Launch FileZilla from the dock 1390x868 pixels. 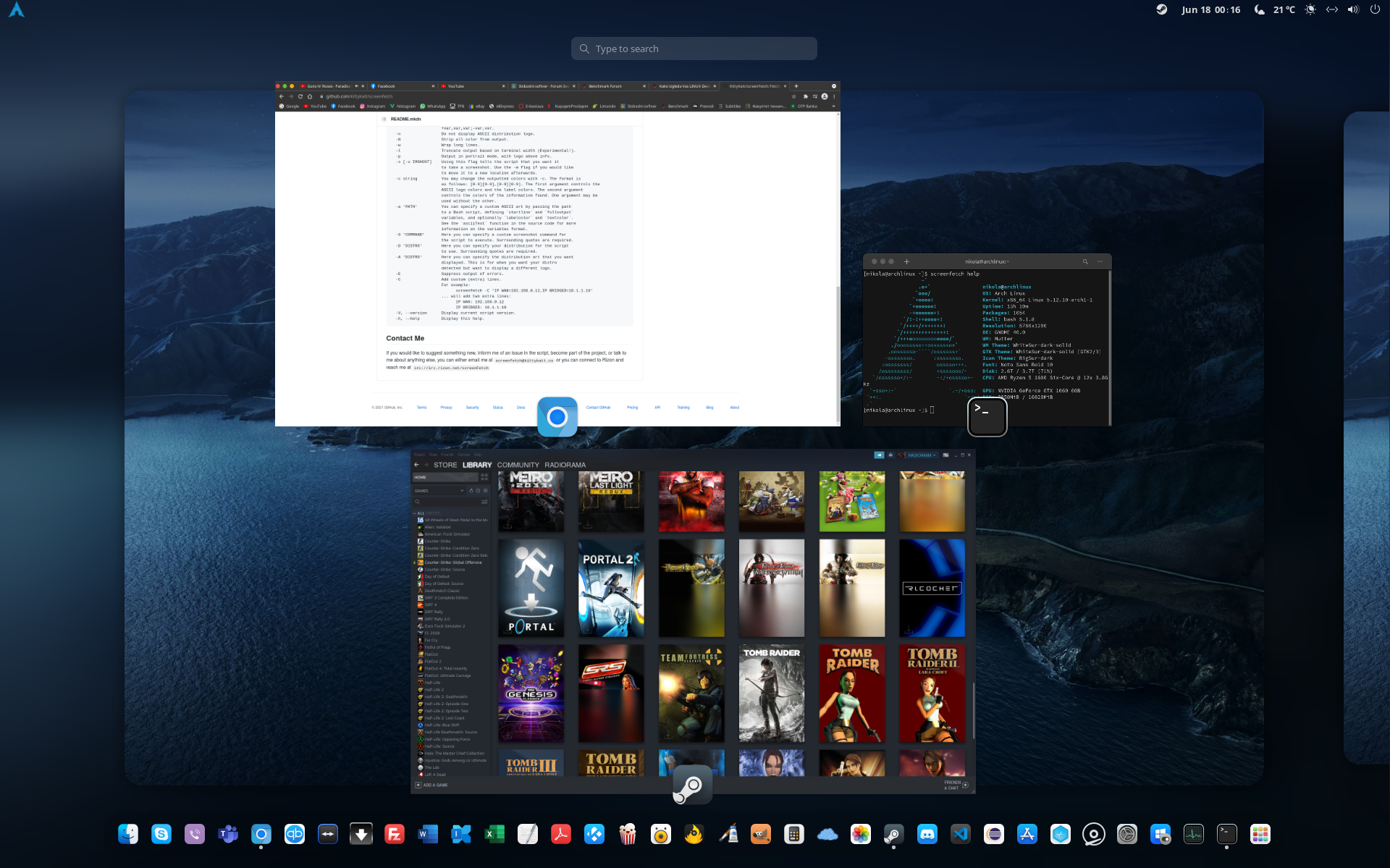click(395, 834)
